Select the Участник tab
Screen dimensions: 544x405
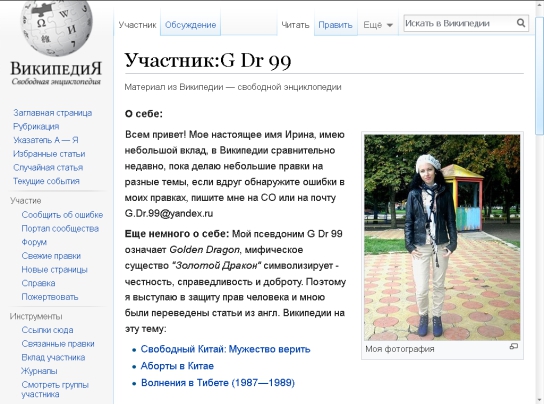(137, 25)
